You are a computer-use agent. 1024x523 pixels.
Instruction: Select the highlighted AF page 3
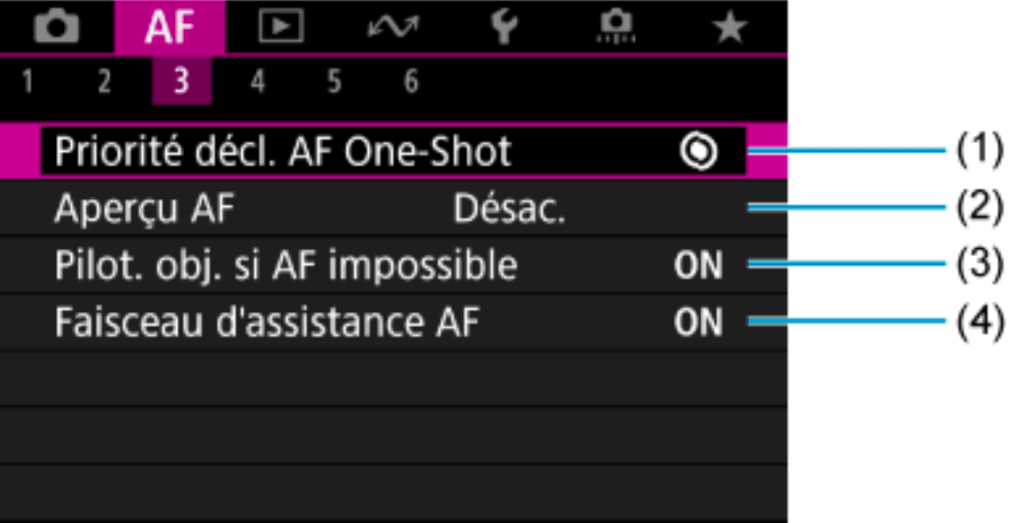(180, 83)
